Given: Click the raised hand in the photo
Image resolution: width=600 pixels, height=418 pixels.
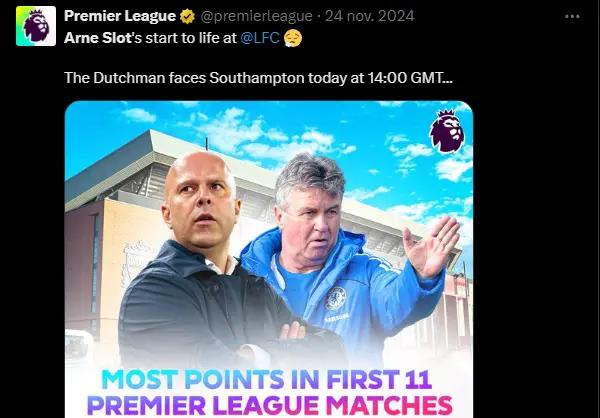Looking at the screenshot, I should (x=431, y=247).
